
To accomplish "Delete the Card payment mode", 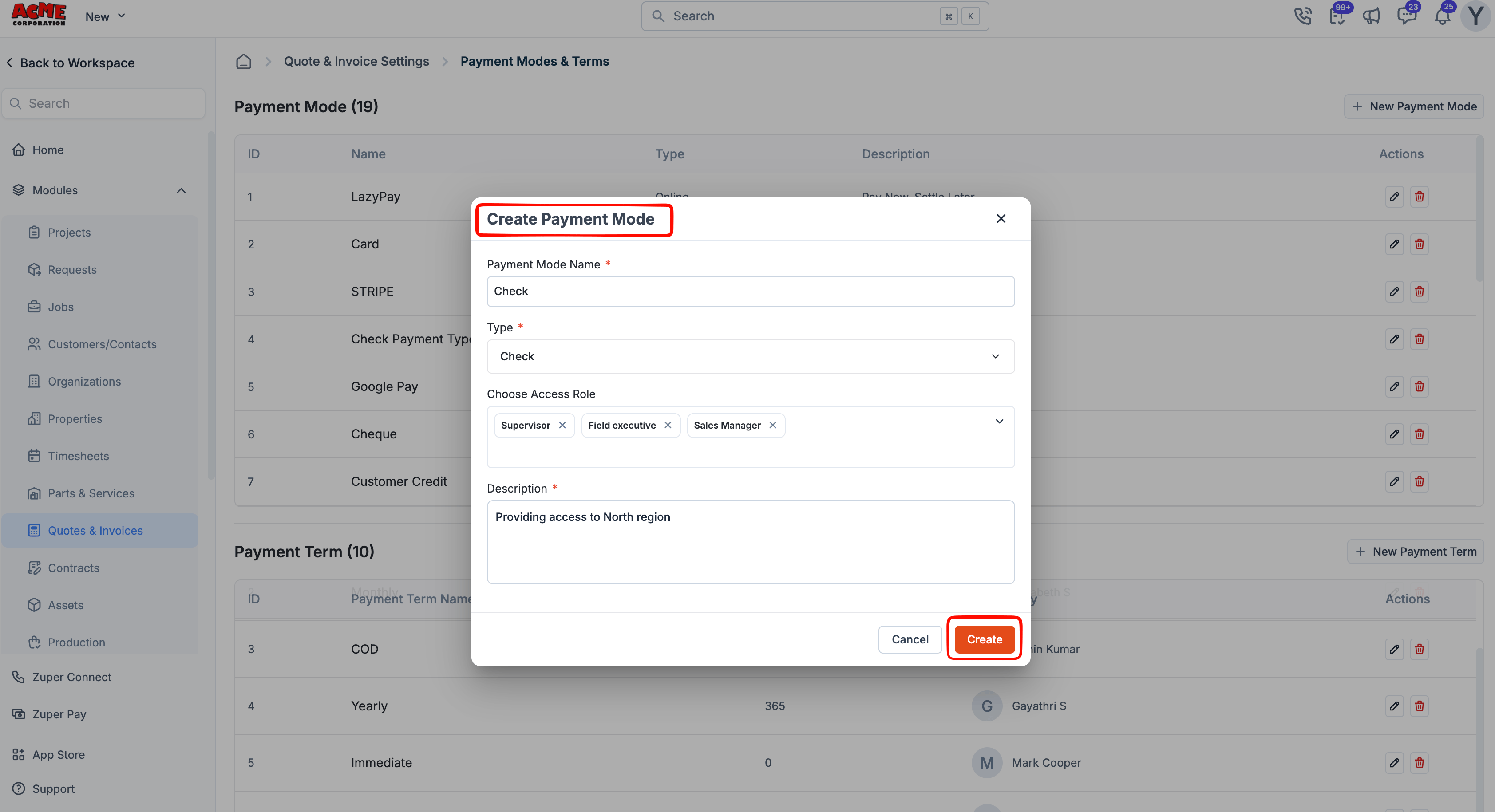I will coord(1420,244).
